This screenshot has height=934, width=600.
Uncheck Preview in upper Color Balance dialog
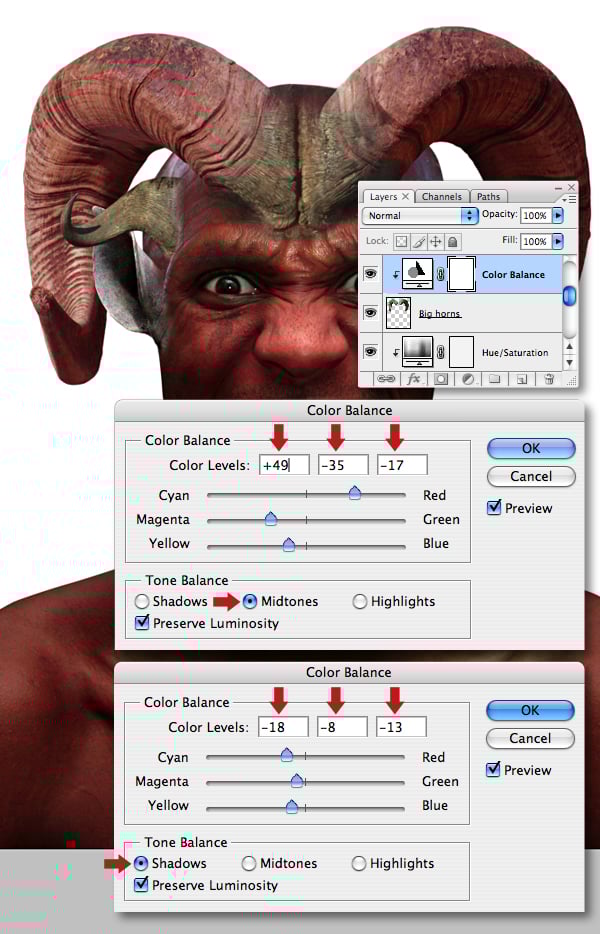(x=494, y=508)
